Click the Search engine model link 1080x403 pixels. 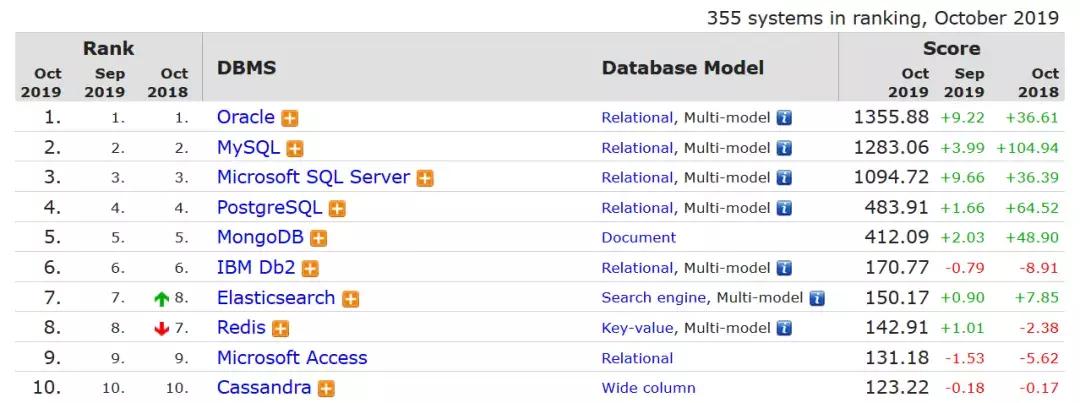tap(654, 298)
